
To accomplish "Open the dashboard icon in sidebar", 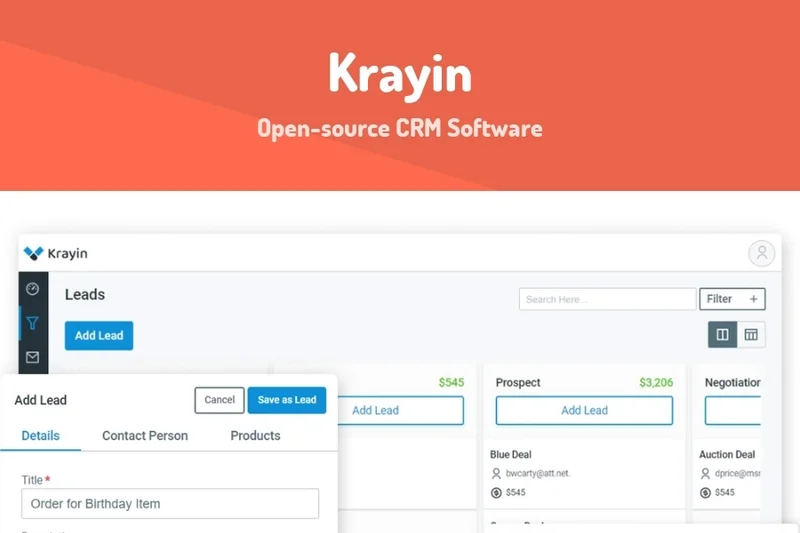I will [x=33, y=289].
